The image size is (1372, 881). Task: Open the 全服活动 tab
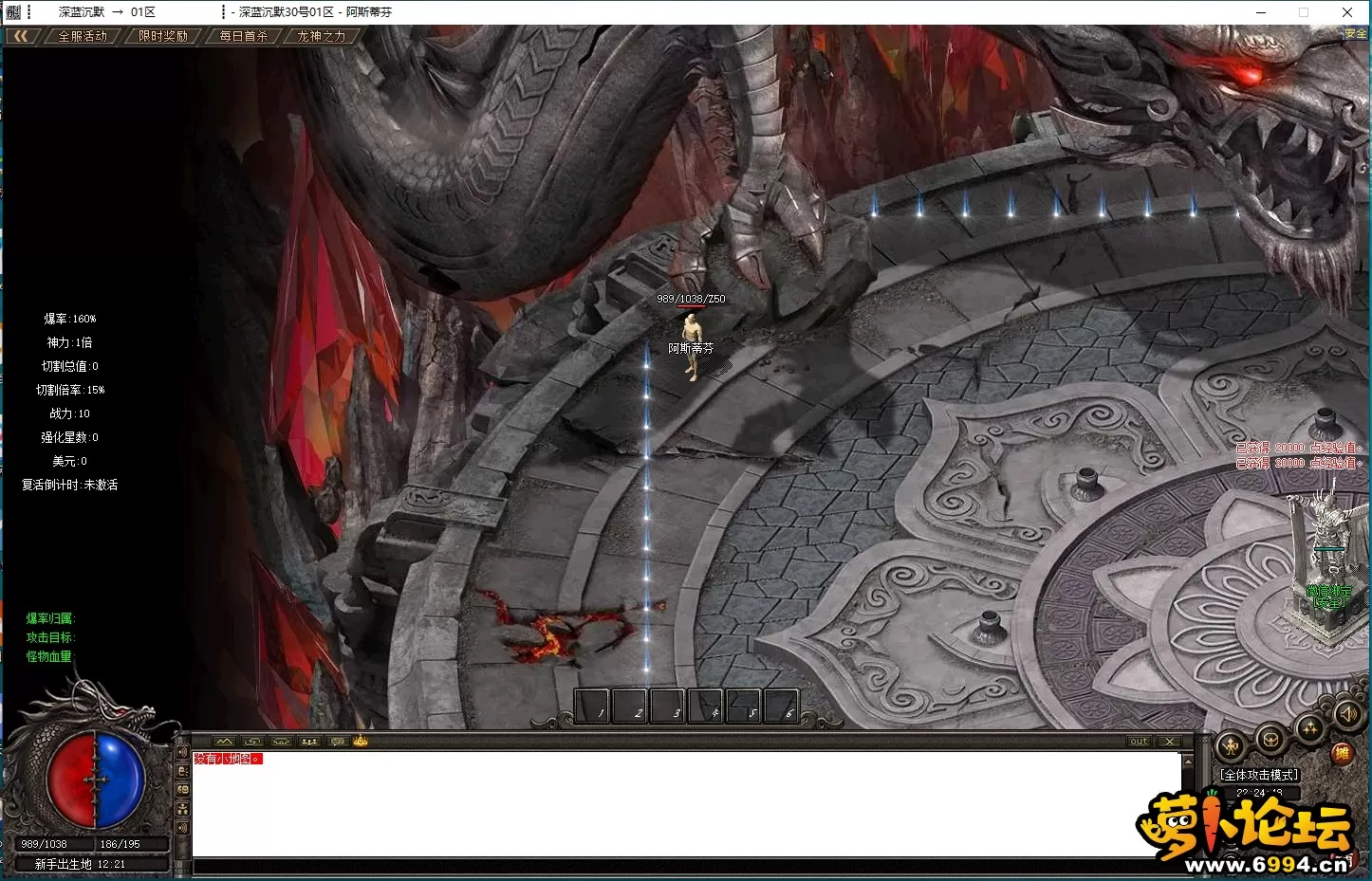(83, 36)
